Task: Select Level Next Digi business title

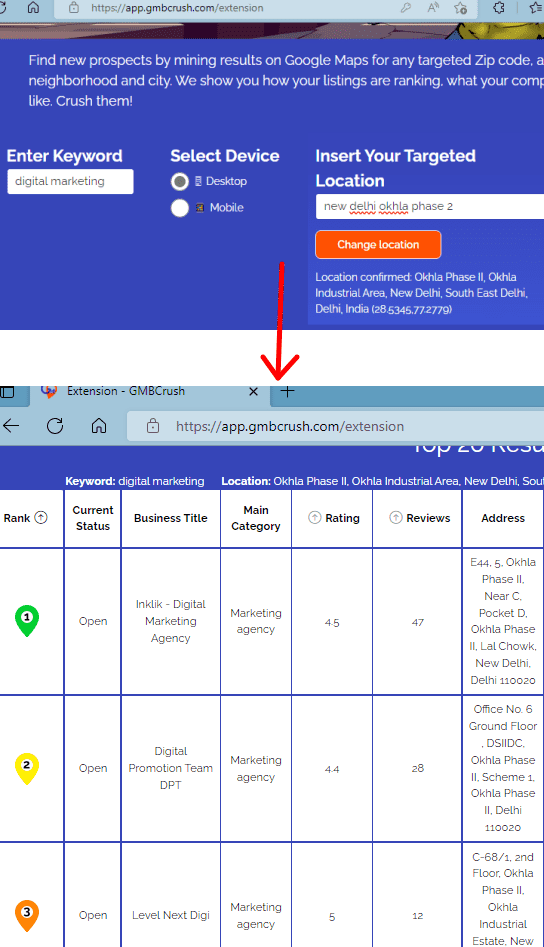Action: (171, 915)
